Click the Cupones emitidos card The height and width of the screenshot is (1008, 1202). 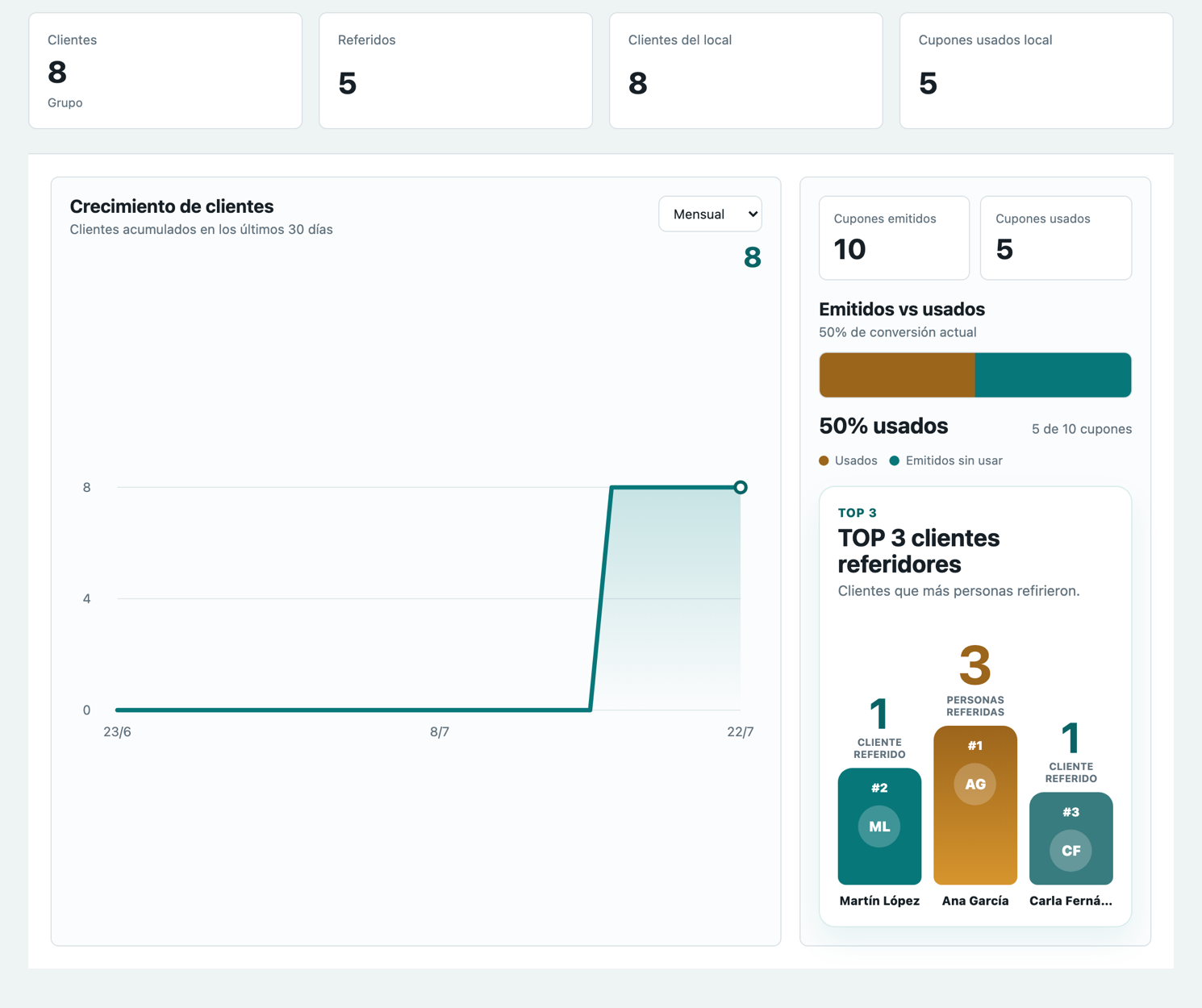coord(894,238)
